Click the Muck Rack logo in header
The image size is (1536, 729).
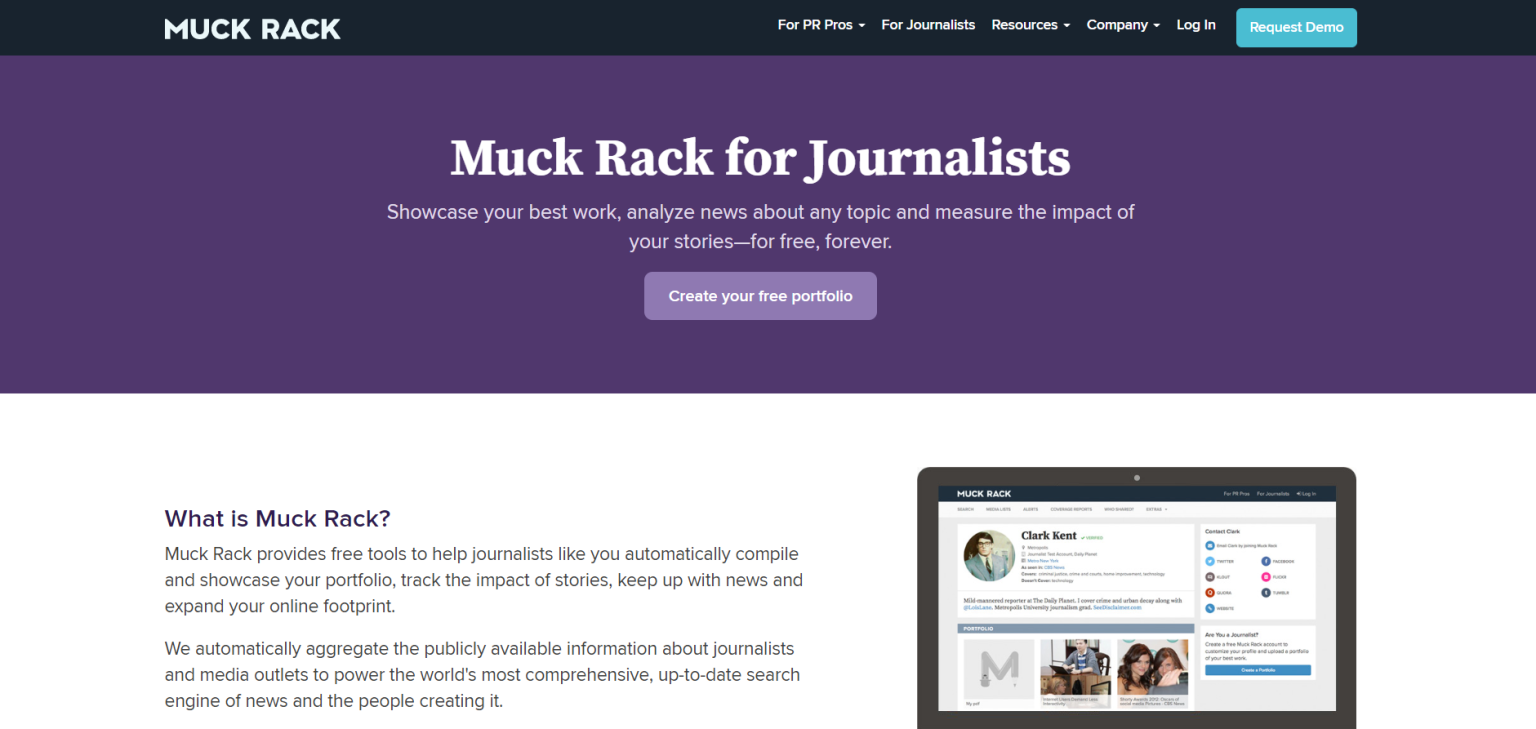252,28
